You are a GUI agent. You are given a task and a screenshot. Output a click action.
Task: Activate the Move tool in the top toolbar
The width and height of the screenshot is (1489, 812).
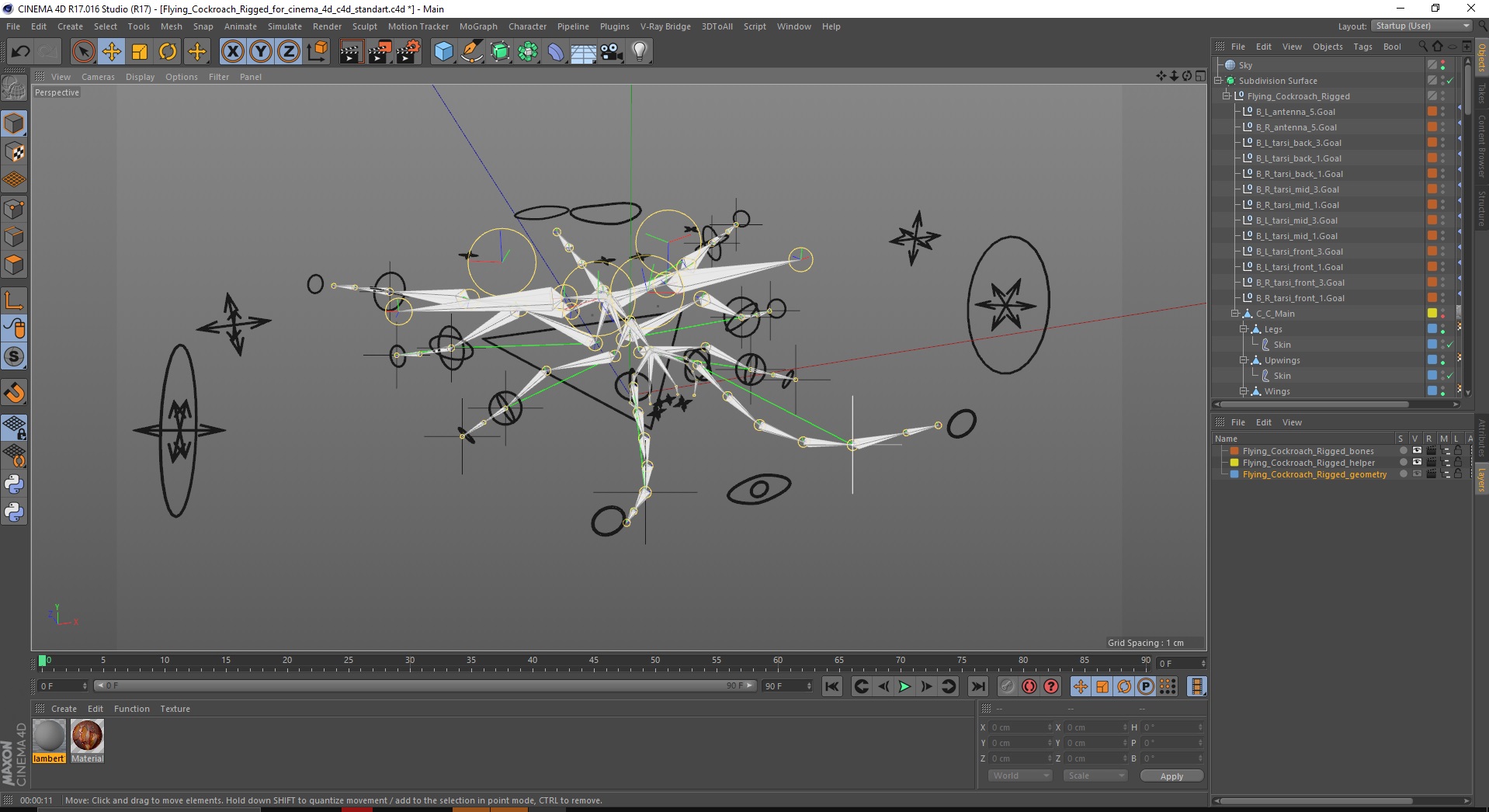pyautogui.click(x=112, y=52)
